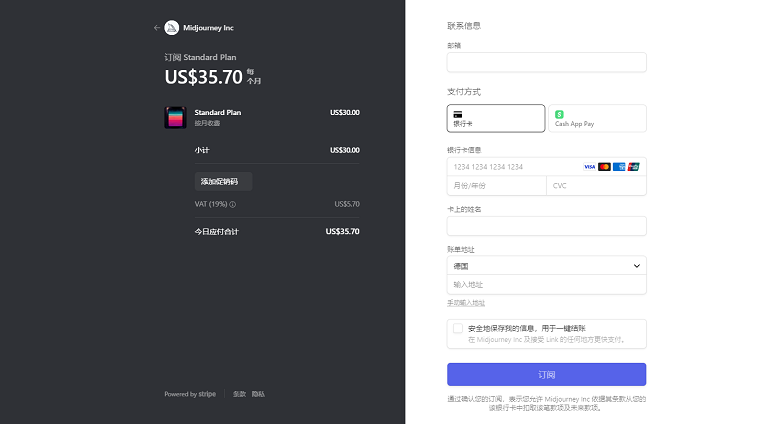This screenshot has width=760, height=424.
Task: Focus the name on card field
Action: pyautogui.click(x=547, y=226)
